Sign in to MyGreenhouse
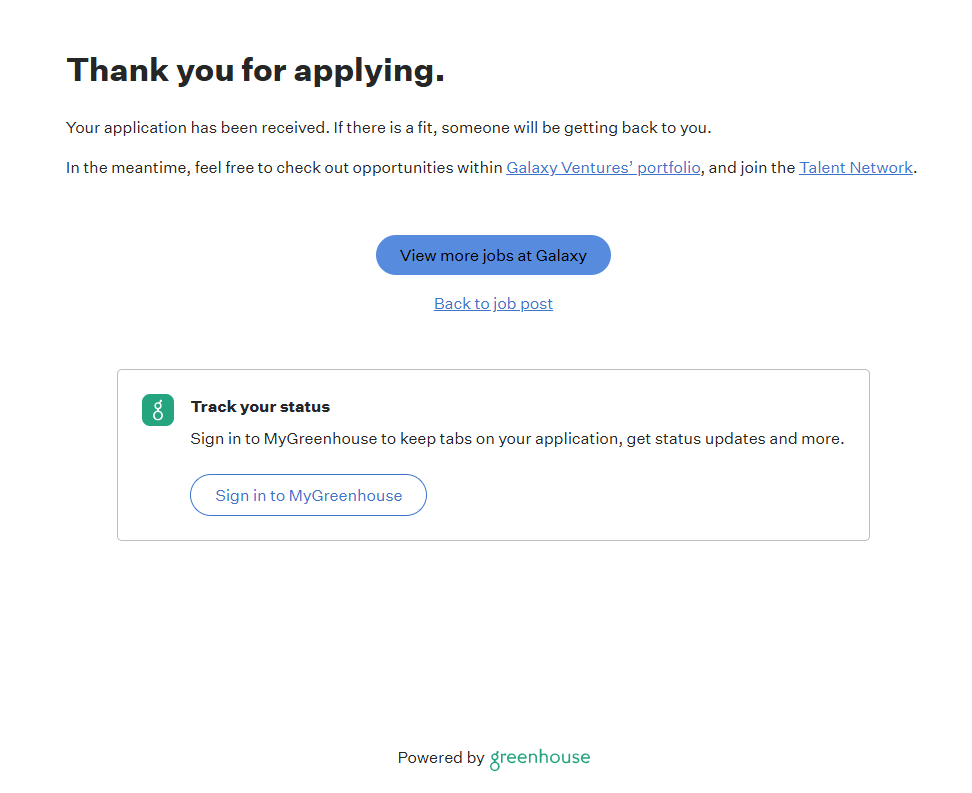This screenshot has height=793, width=972. (x=308, y=495)
